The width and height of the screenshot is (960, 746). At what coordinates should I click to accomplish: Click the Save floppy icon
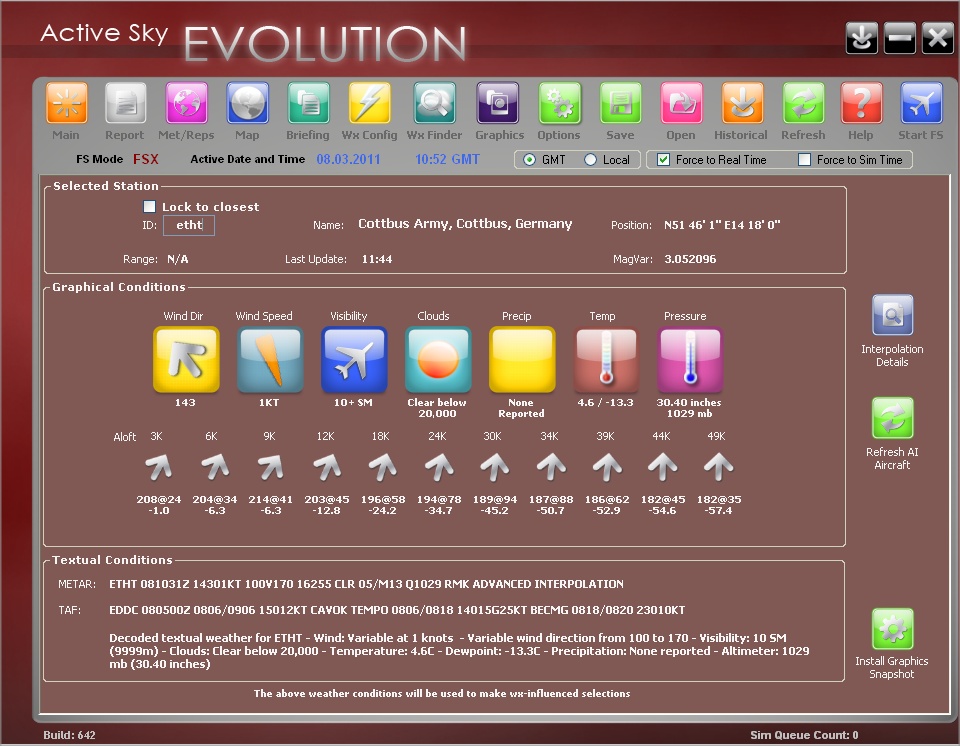coord(621,103)
